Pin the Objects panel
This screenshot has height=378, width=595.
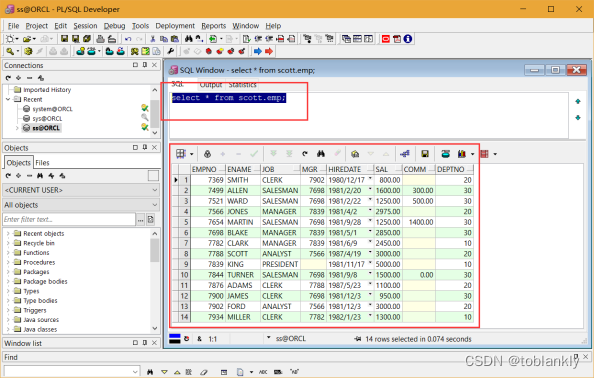(145, 147)
